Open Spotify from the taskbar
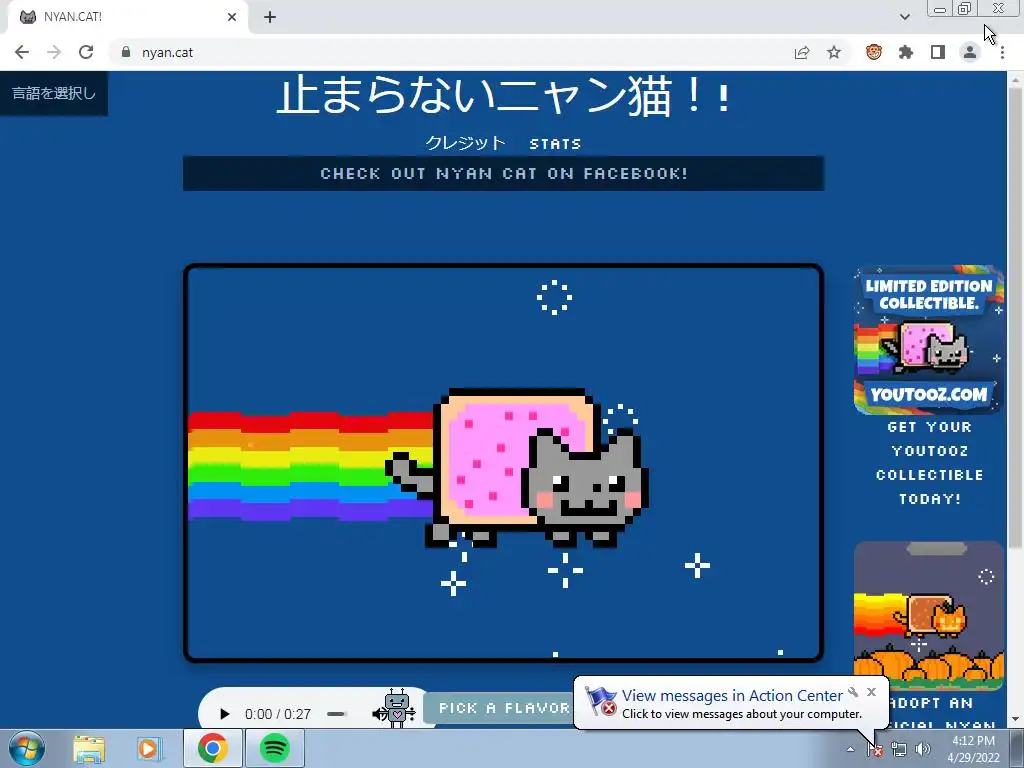This screenshot has width=1024, height=768. 274,748
